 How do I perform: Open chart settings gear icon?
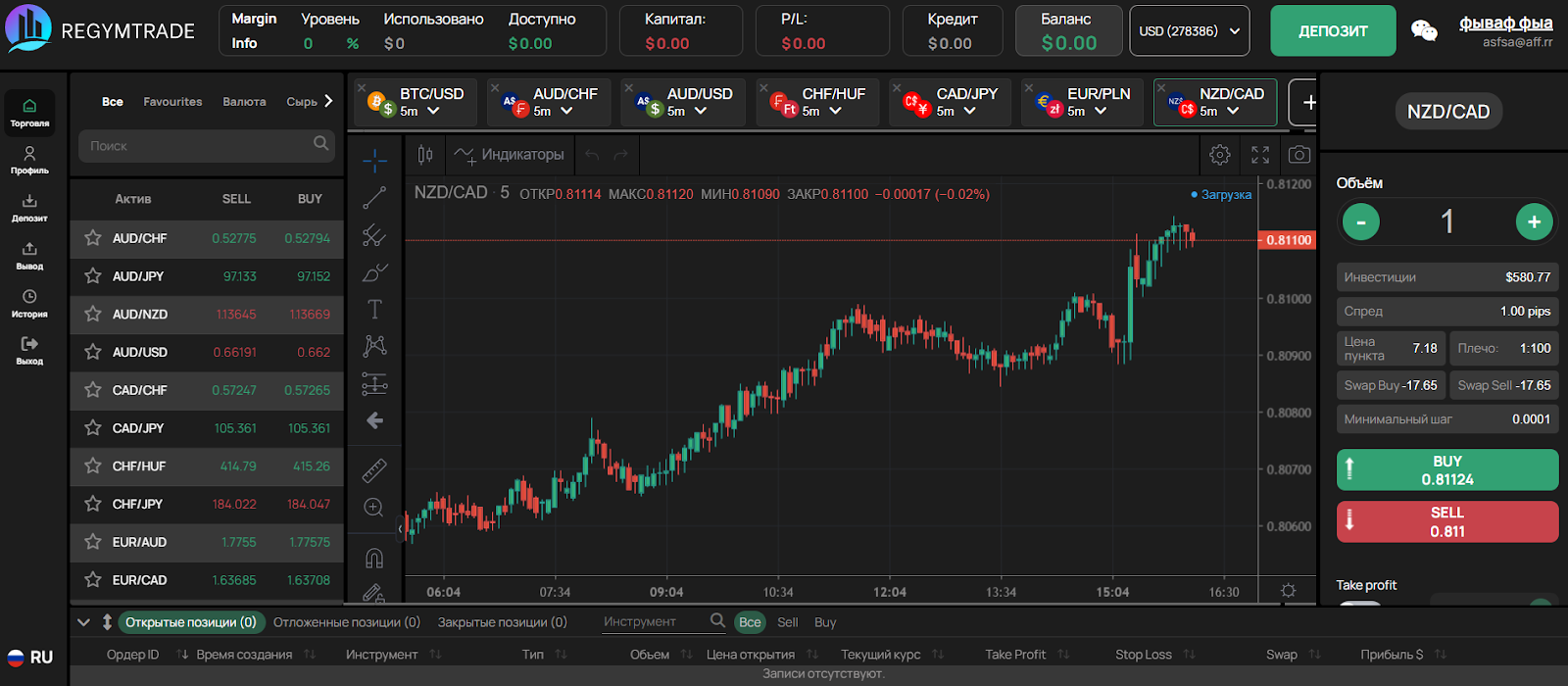1219,155
